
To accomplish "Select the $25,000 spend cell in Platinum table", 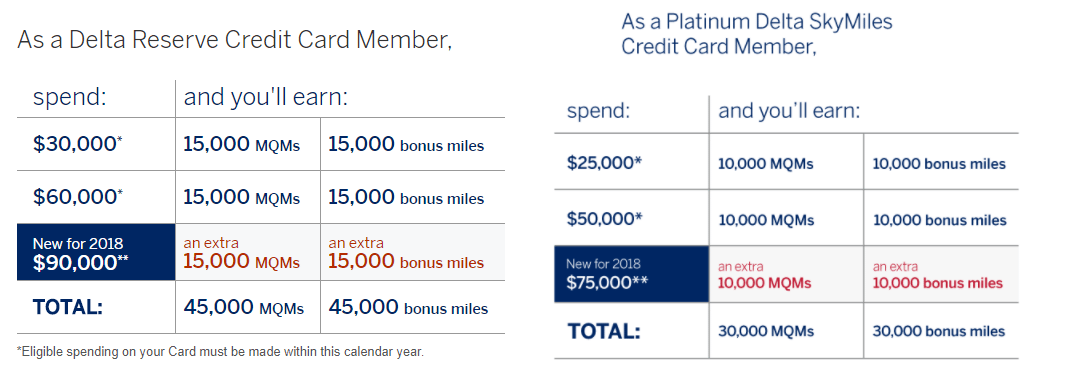I will [x=631, y=164].
